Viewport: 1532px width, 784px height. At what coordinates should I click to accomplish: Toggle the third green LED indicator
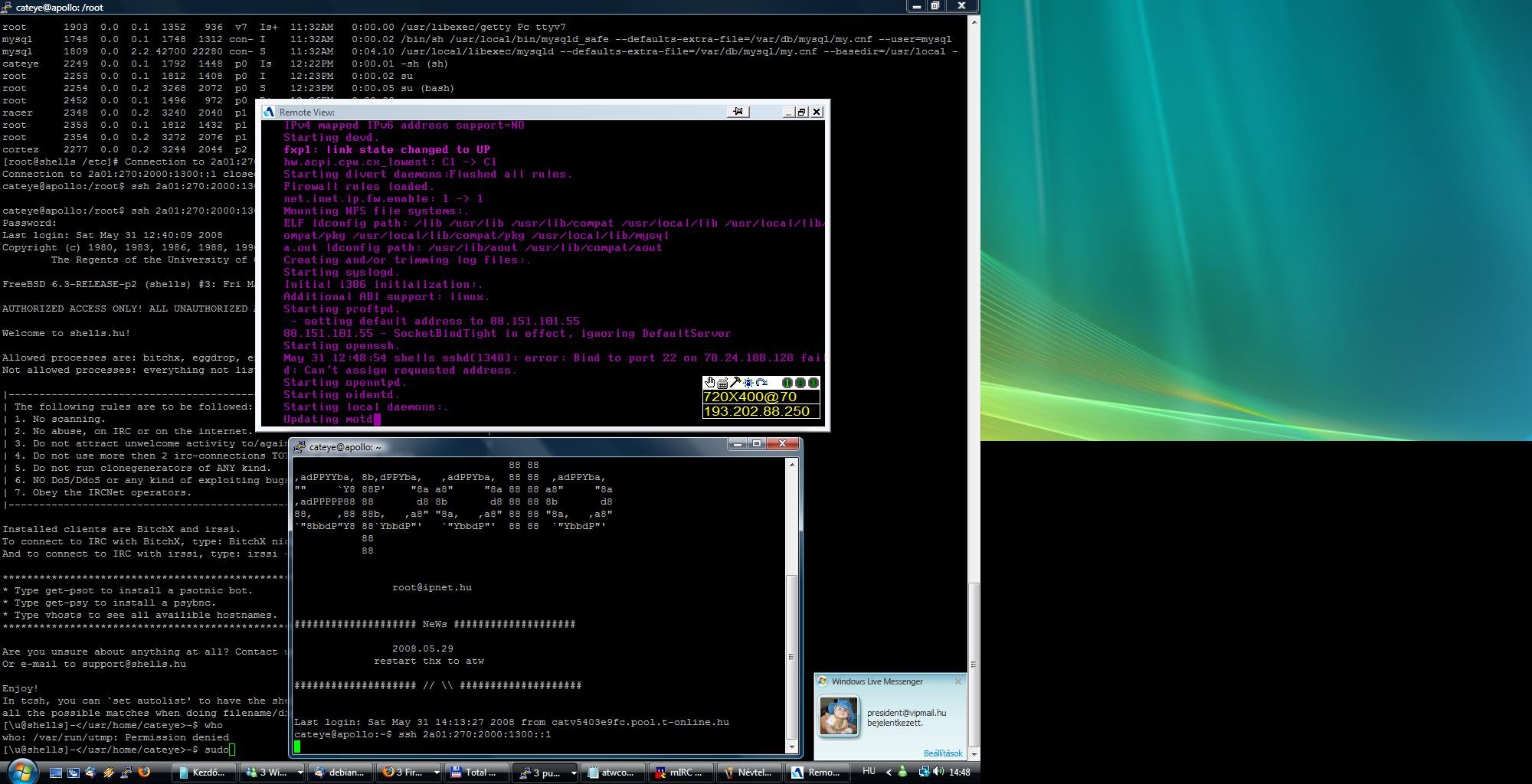tap(813, 383)
